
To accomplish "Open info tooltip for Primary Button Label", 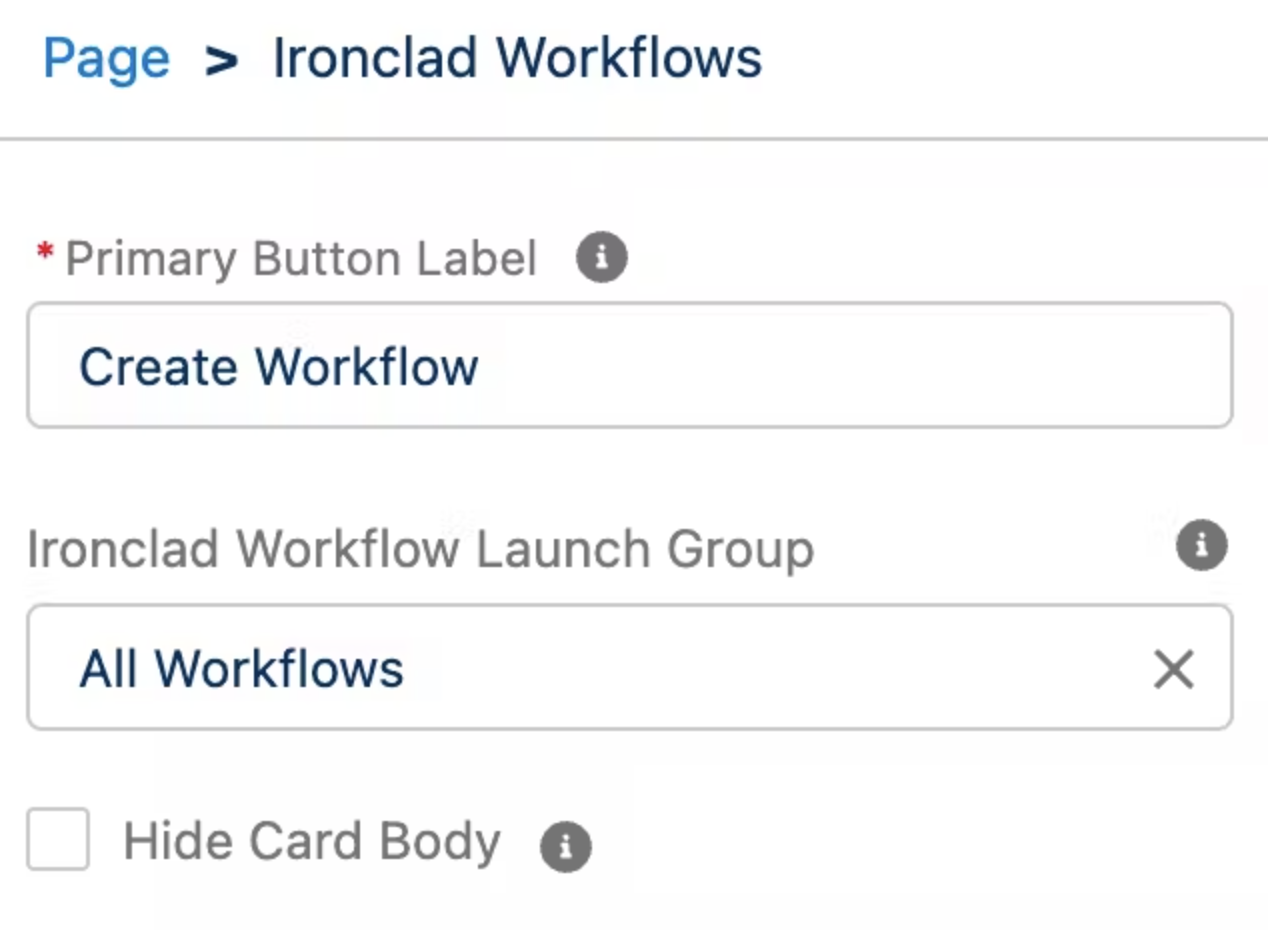I will (602, 258).
